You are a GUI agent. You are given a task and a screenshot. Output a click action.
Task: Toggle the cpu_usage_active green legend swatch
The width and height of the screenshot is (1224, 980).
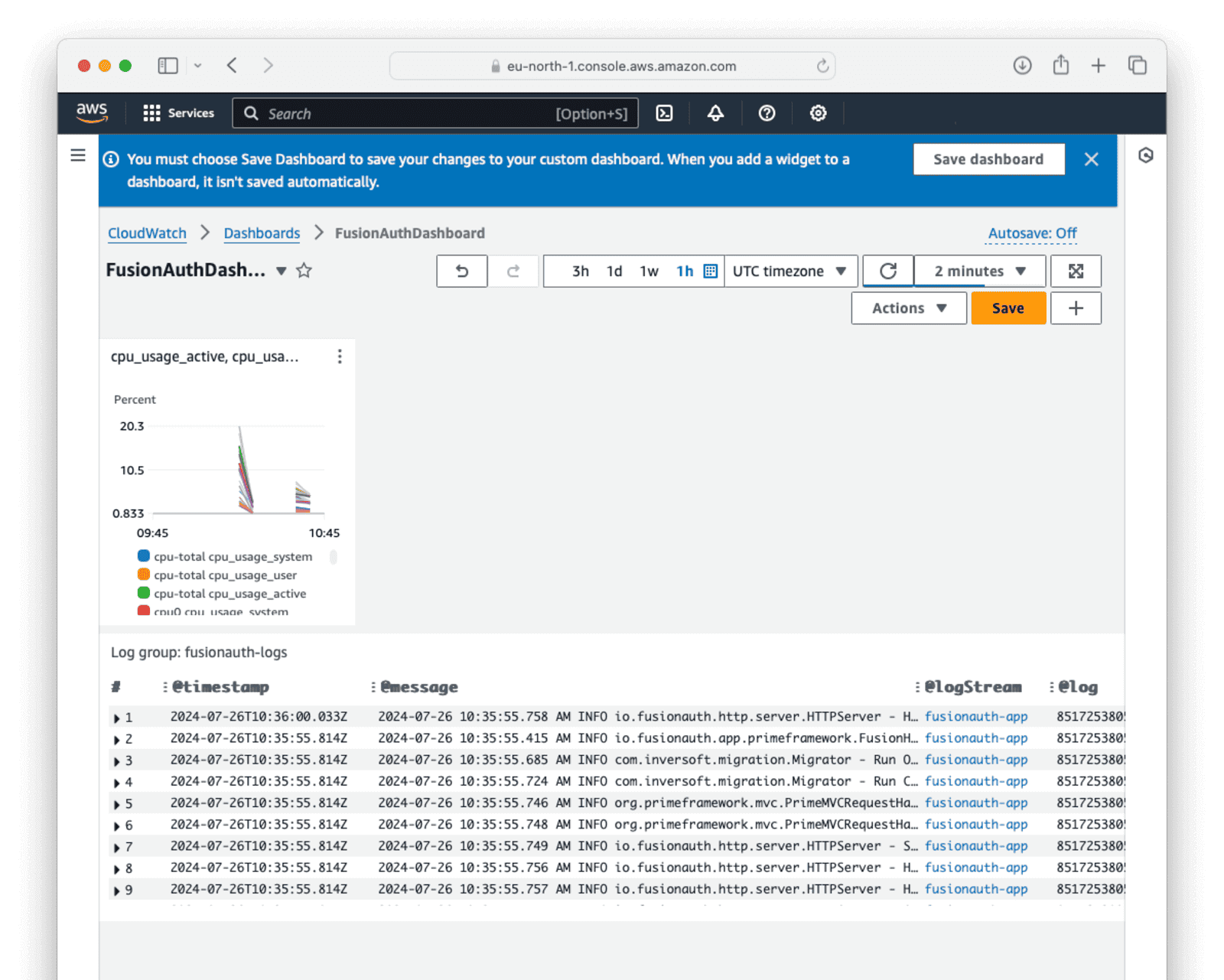[x=143, y=593]
